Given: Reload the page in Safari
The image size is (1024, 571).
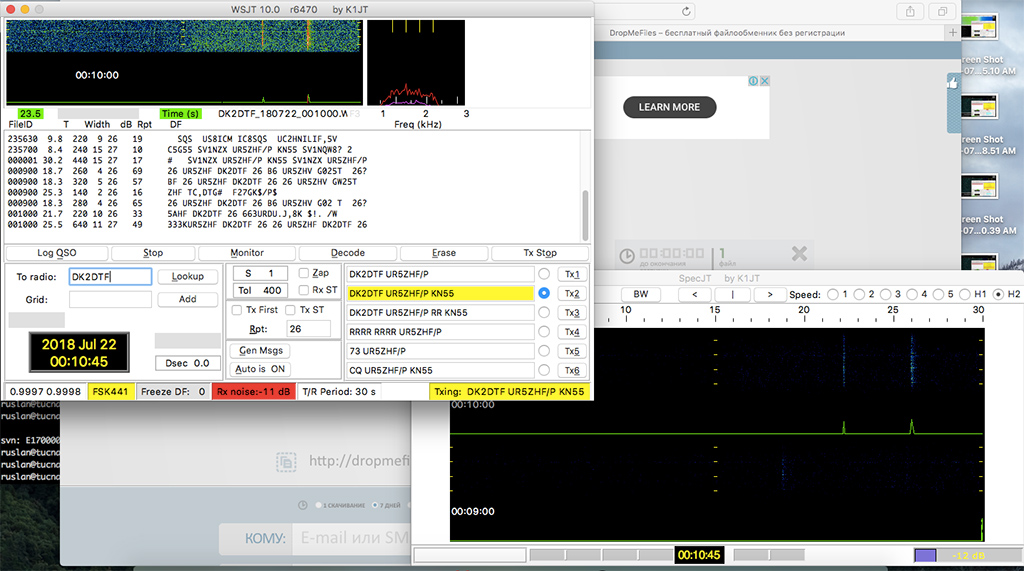Looking at the screenshot, I should tap(686, 11).
